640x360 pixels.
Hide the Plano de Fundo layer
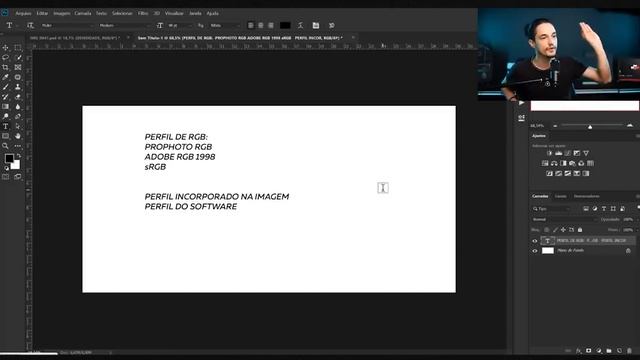pos(535,251)
